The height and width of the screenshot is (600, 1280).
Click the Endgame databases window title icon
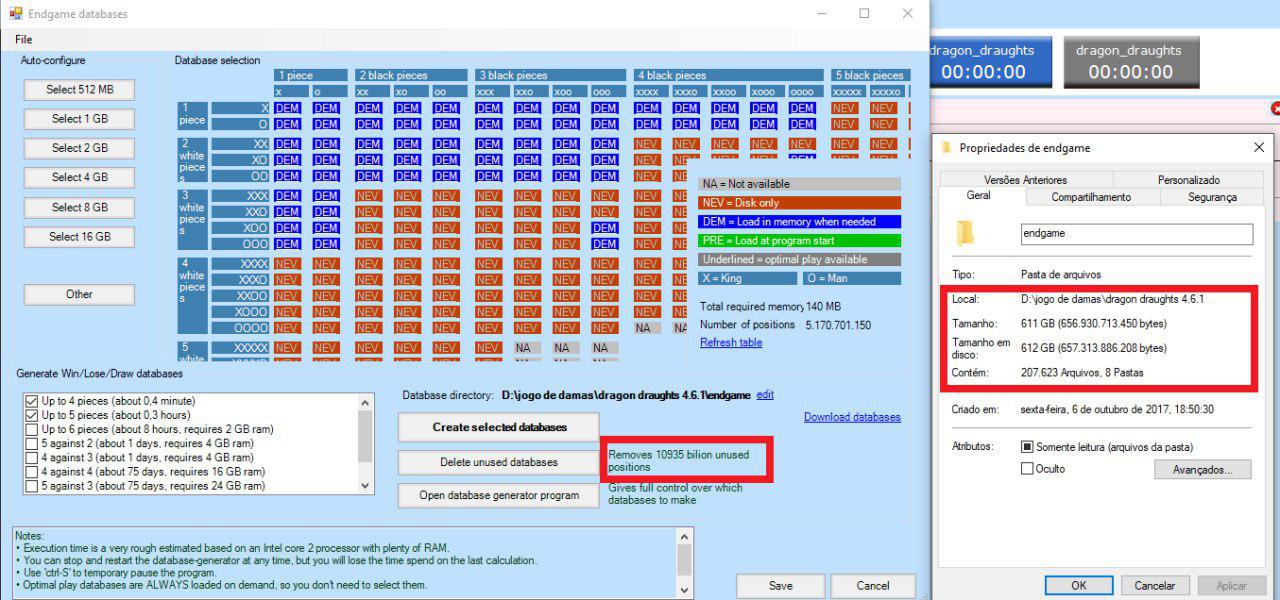(15, 14)
